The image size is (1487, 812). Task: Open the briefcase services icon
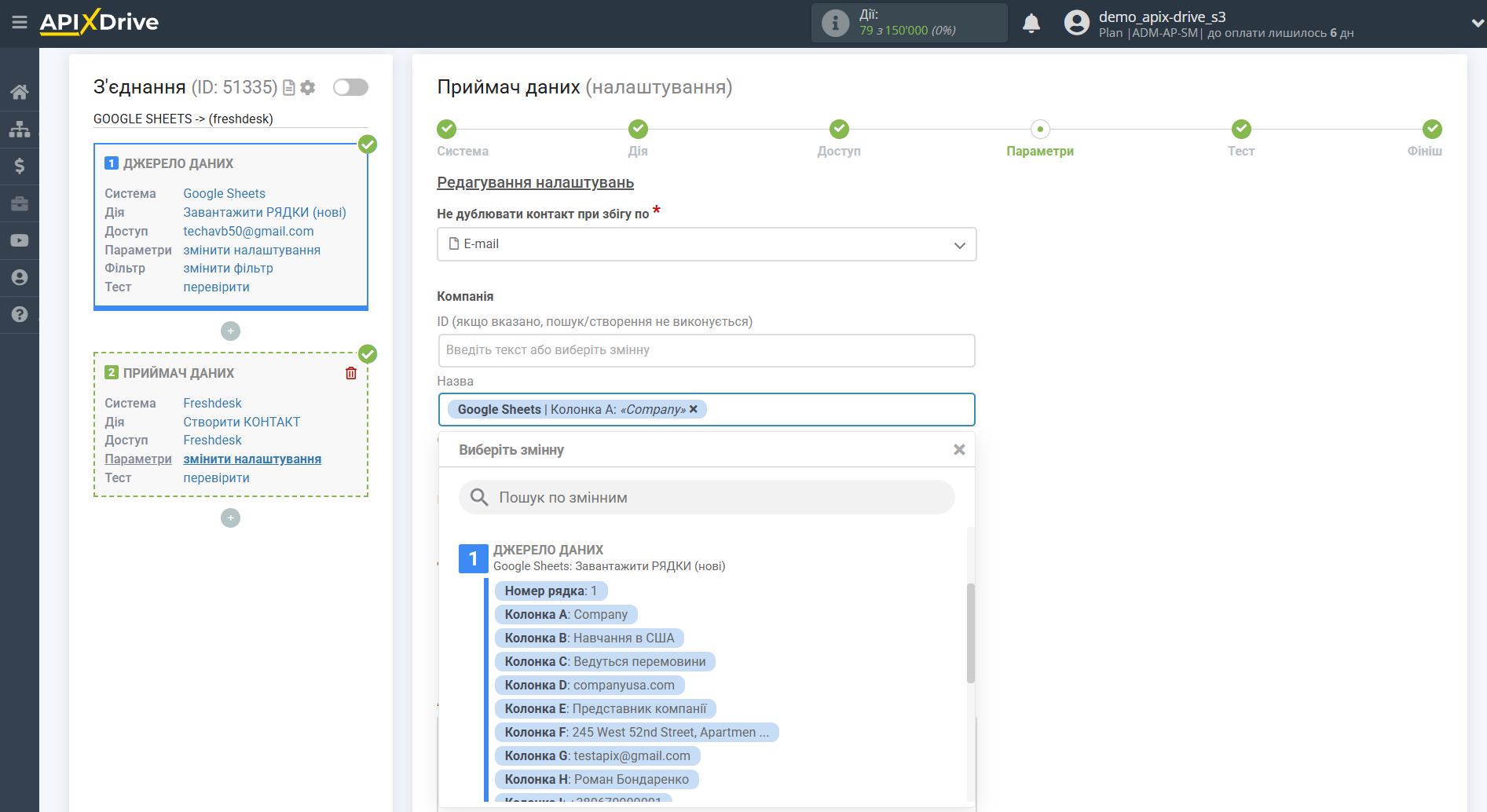(x=20, y=203)
